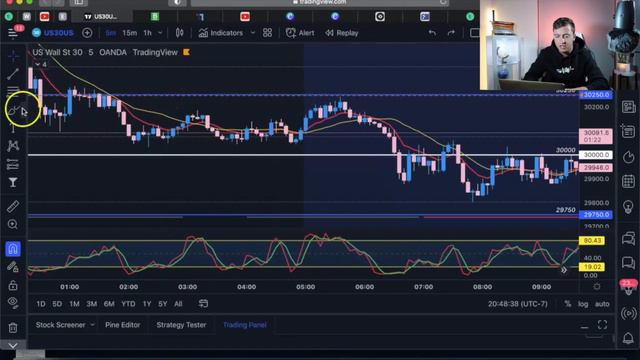The height and width of the screenshot is (360, 640).
Task: Toggle percent scale mode
Action: pyautogui.click(x=568, y=304)
